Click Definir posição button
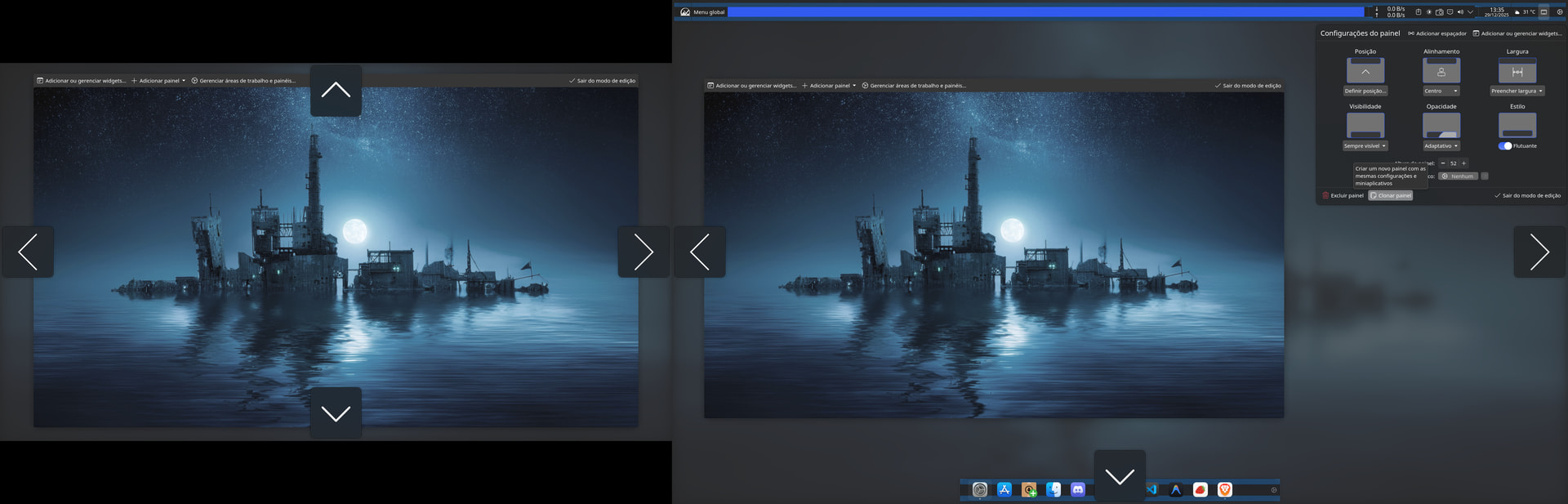The width and height of the screenshot is (1568, 504). [1365, 91]
